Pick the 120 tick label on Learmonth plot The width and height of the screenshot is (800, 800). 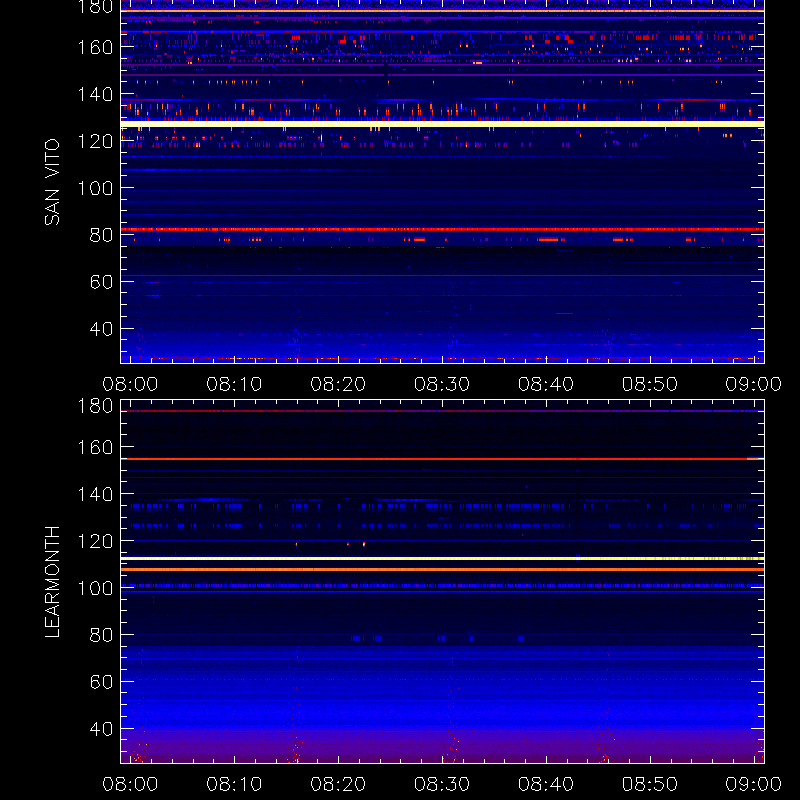tap(95, 541)
